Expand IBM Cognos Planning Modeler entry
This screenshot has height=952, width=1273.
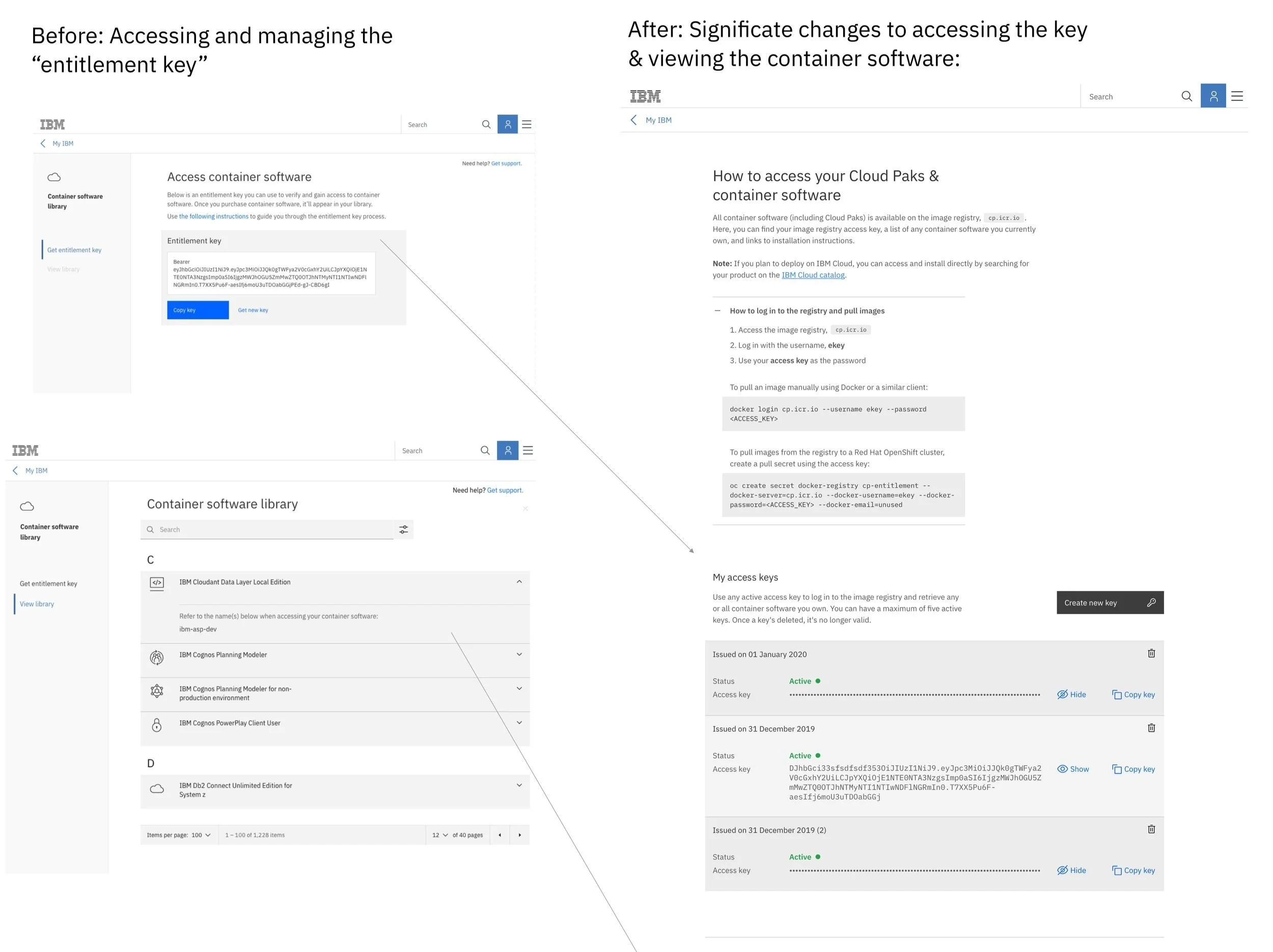coord(518,654)
